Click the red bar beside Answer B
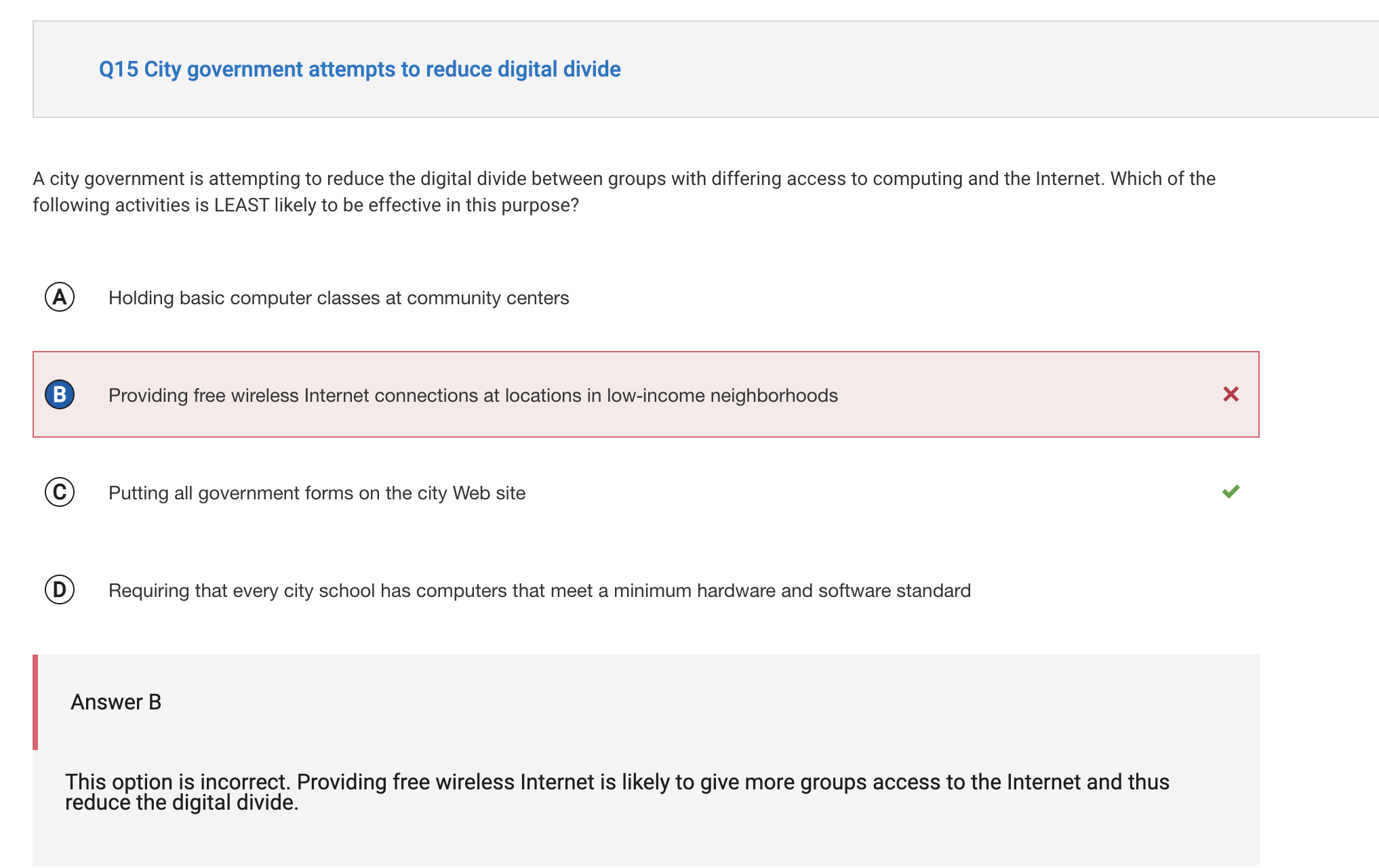1379x868 pixels. click(35, 702)
